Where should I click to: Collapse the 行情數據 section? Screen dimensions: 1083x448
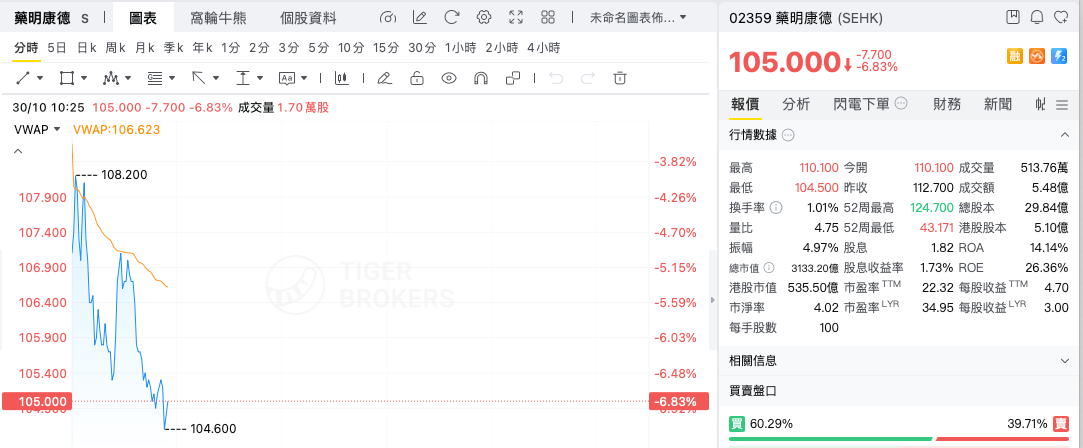click(x=1064, y=135)
